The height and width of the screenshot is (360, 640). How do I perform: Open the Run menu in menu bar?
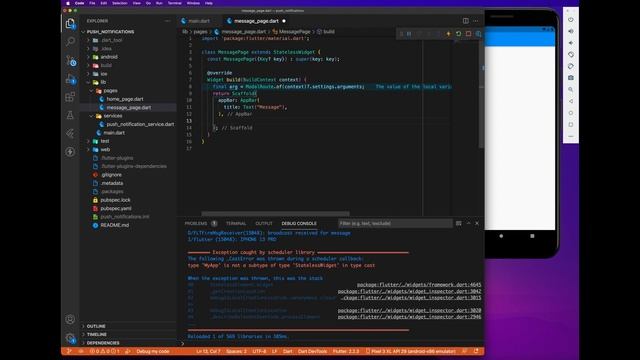[159, 3]
